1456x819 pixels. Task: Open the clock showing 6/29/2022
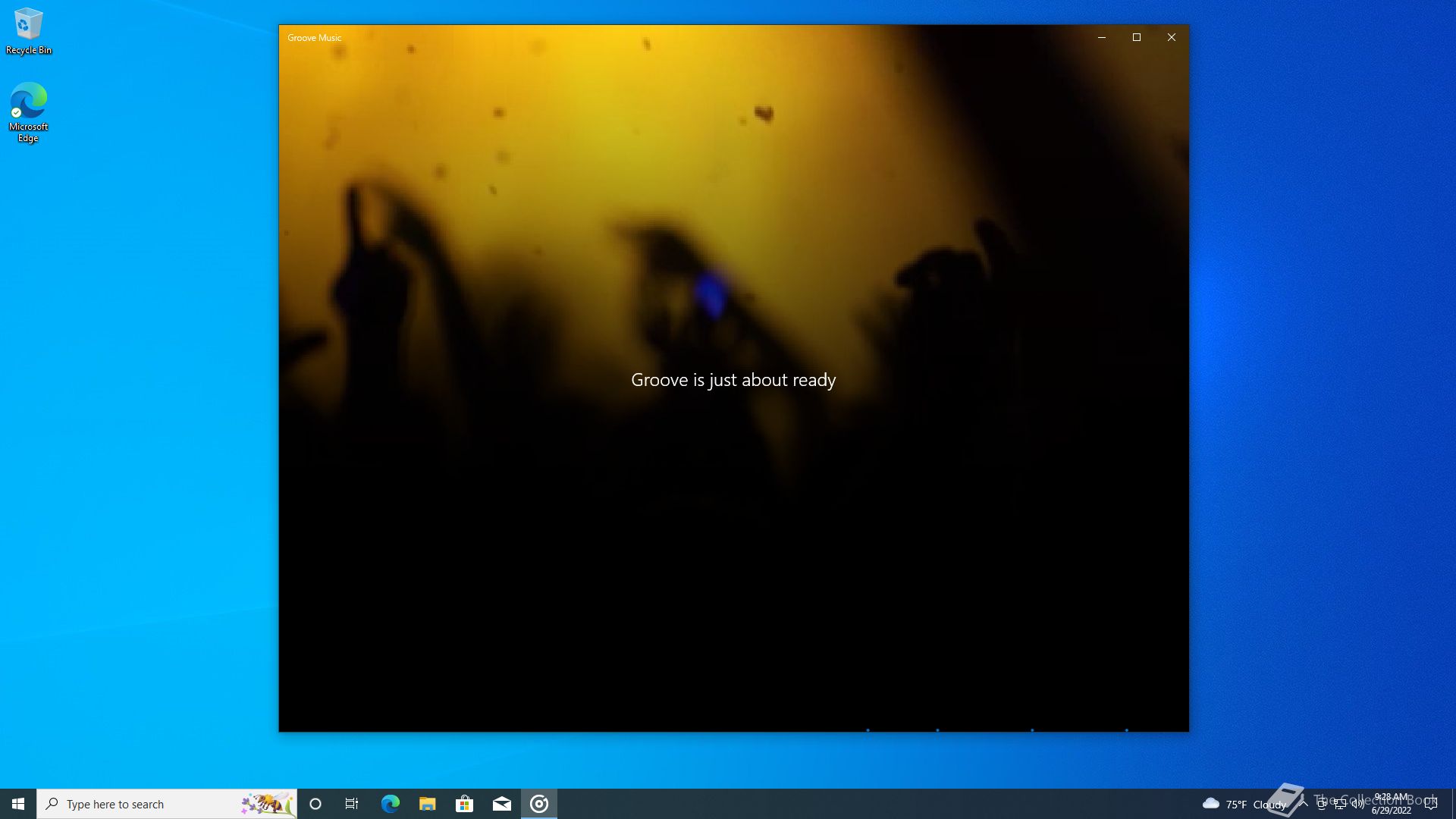point(1392,804)
